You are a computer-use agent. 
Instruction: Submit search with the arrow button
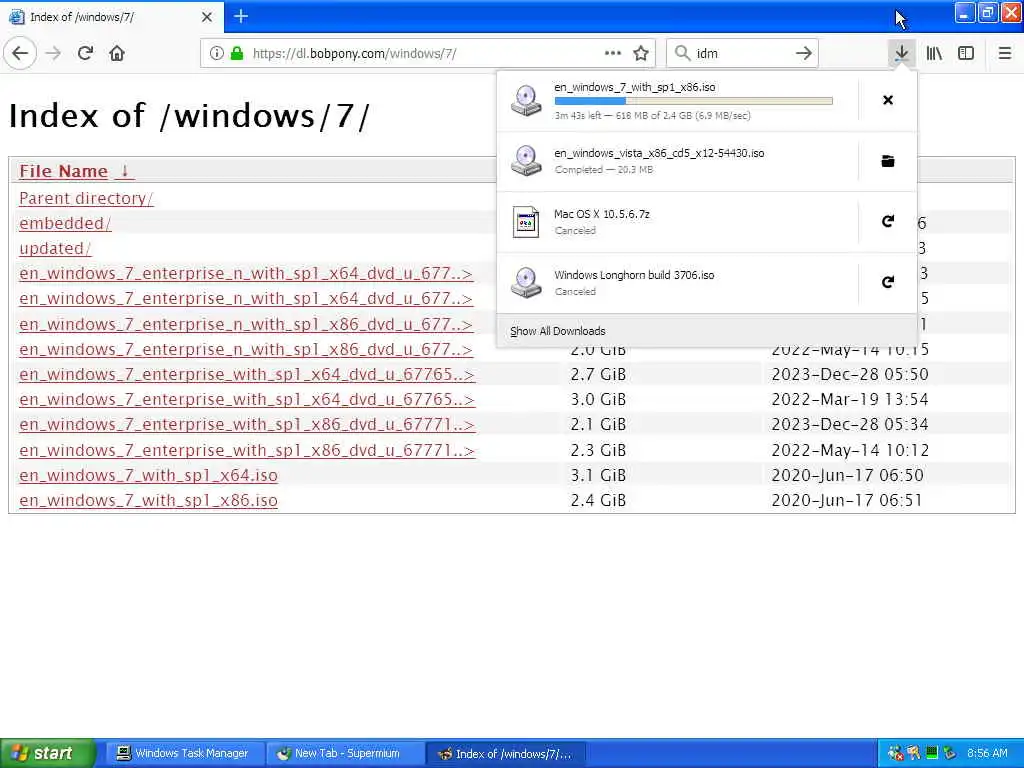[x=804, y=54]
